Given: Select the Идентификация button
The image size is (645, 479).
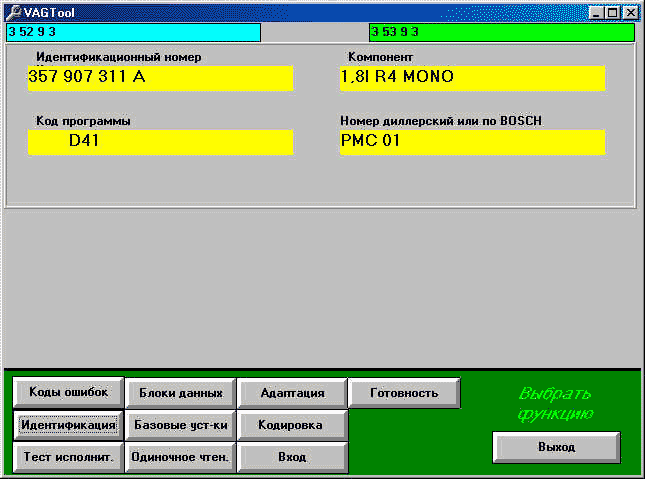Looking at the screenshot, I should (x=68, y=425).
